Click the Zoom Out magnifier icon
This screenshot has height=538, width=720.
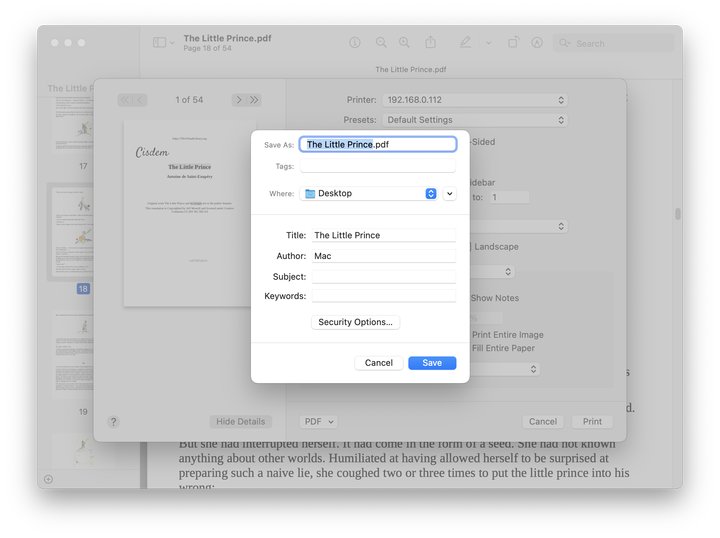click(x=381, y=43)
